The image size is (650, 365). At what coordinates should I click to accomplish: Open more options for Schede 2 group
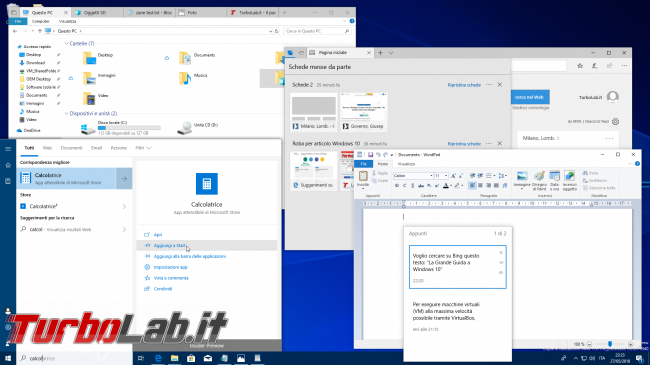point(488,85)
